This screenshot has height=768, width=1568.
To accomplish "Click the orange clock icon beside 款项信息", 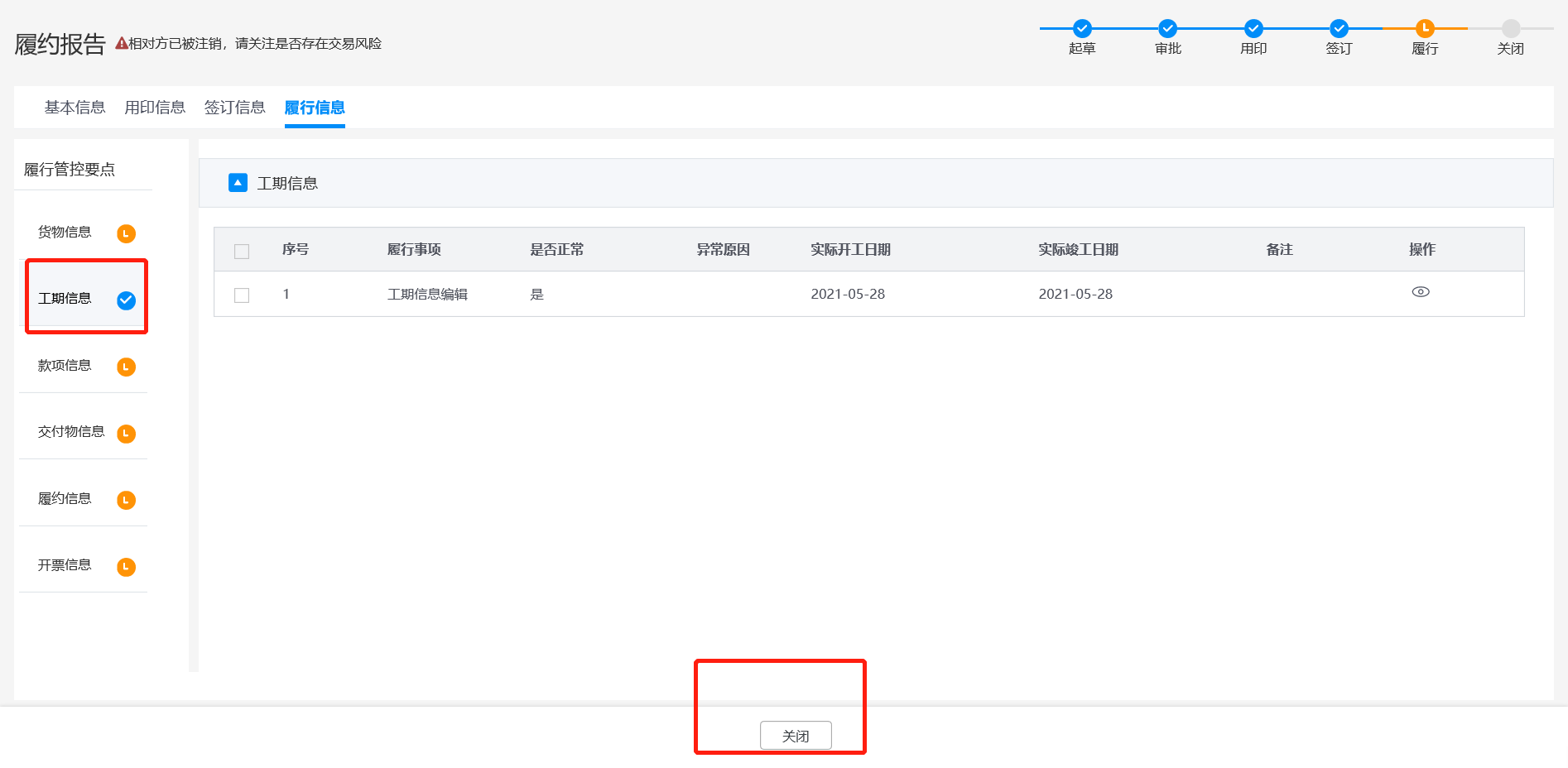I will click(x=126, y=367).
